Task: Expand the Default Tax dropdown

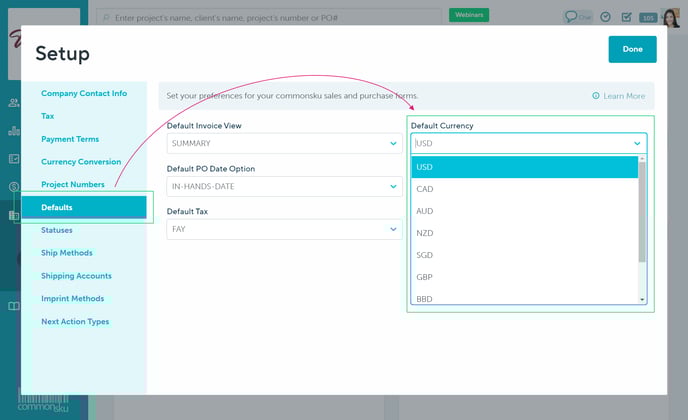Action: [x=393, y=230]
